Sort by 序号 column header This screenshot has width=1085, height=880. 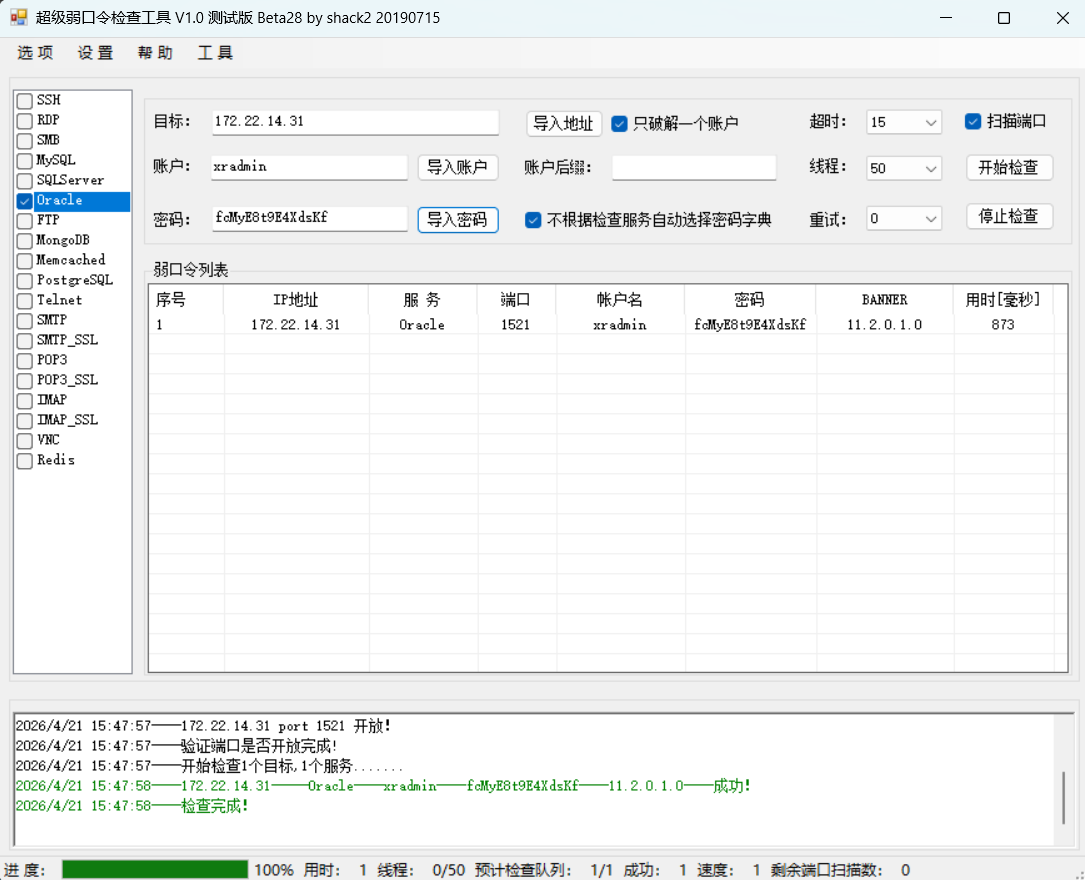[x=186, y=300]
